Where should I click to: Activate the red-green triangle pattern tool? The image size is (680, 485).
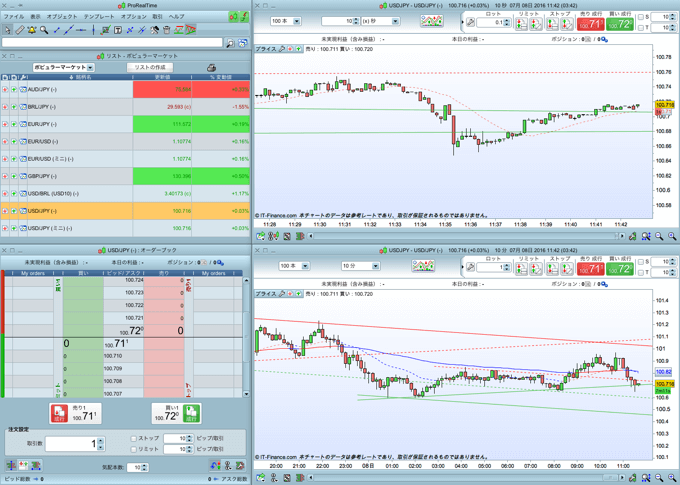(191, 30)
